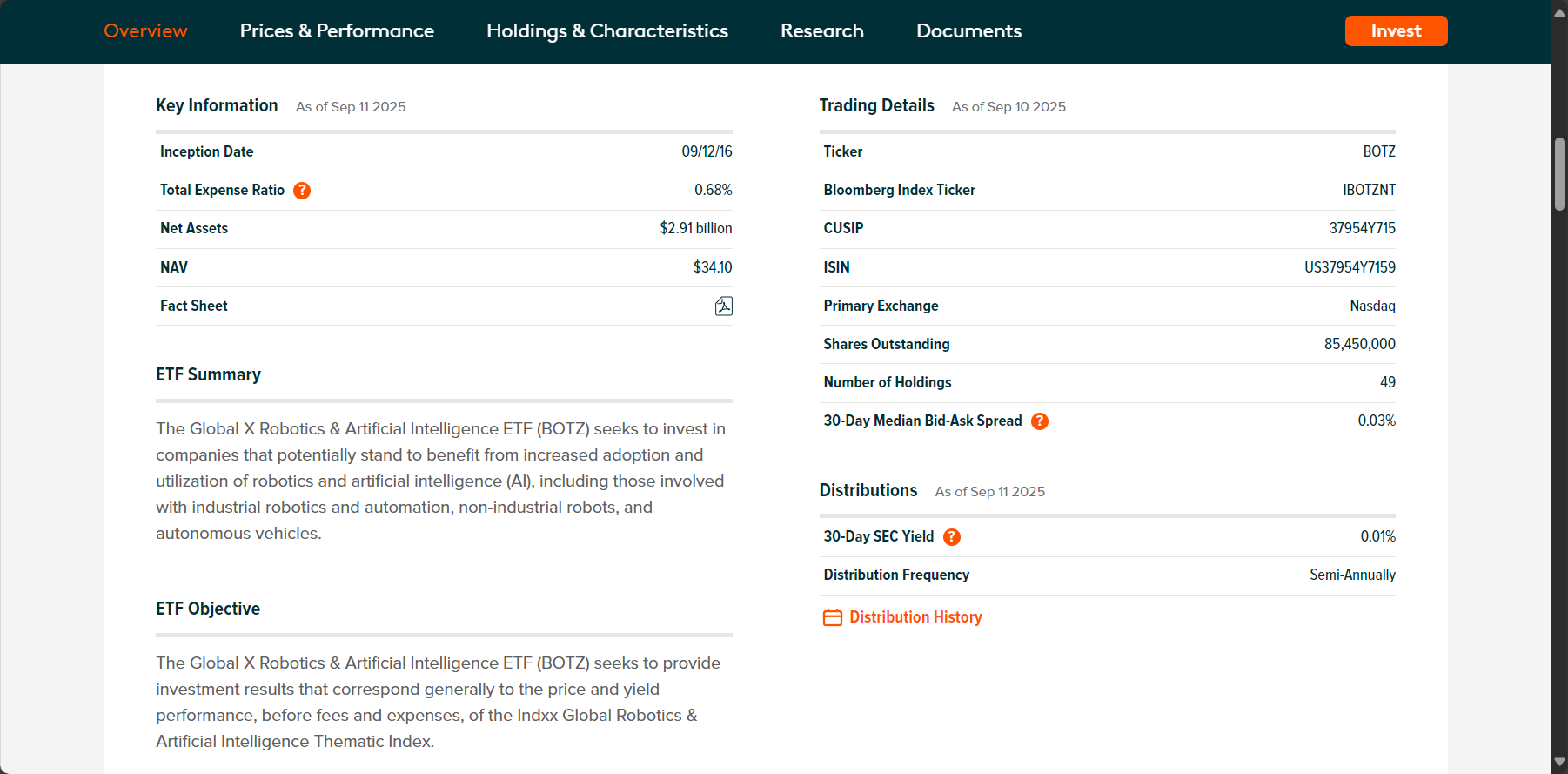The width and height of the screenshot is (1568, 774).
Task: Switch to the Overview tab
Action: (145, 30)
